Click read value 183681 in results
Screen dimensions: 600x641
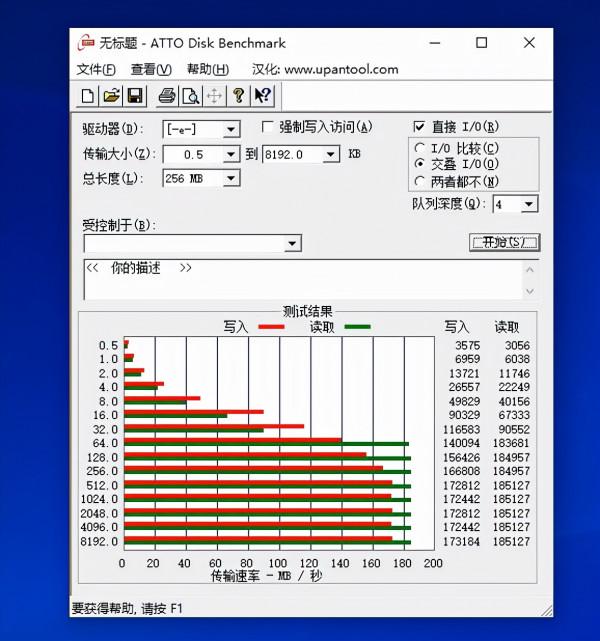pyautogui.click(x=511, y=443)
